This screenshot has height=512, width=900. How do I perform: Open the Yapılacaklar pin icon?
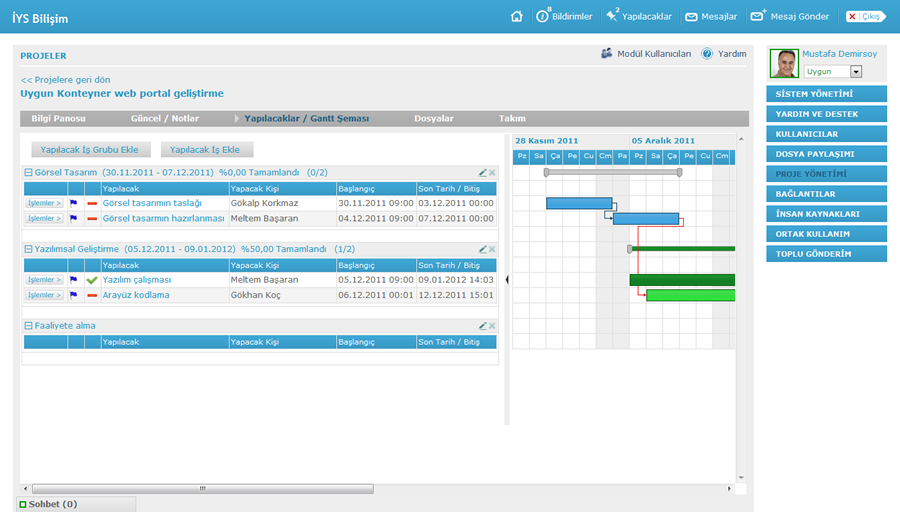(x=612, y=16)
